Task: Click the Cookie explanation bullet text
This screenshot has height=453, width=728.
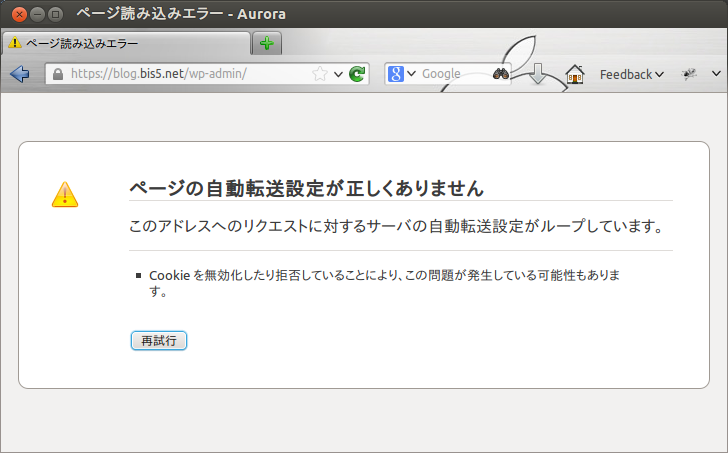Action: tap(384, 283)
